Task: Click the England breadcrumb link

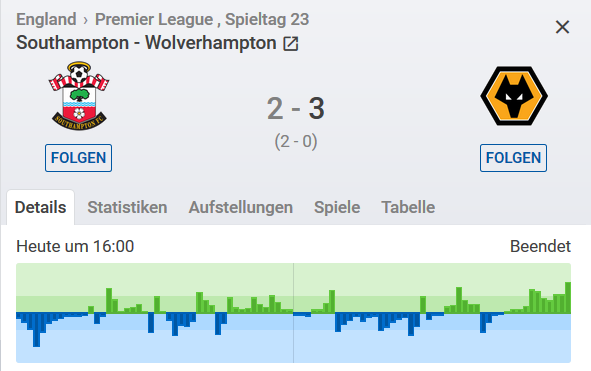Action: [46, 19]
